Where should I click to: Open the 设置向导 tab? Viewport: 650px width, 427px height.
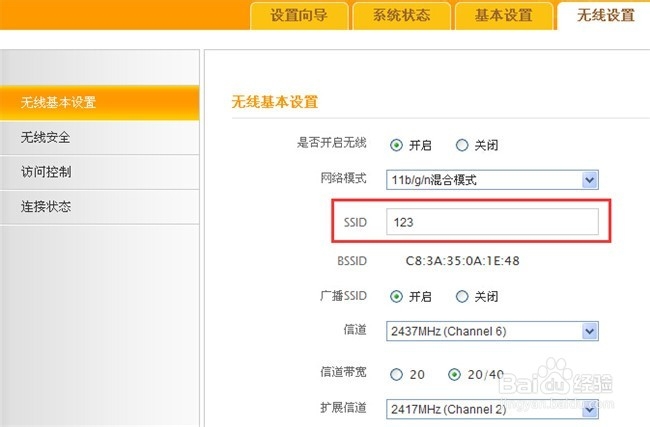299,15
